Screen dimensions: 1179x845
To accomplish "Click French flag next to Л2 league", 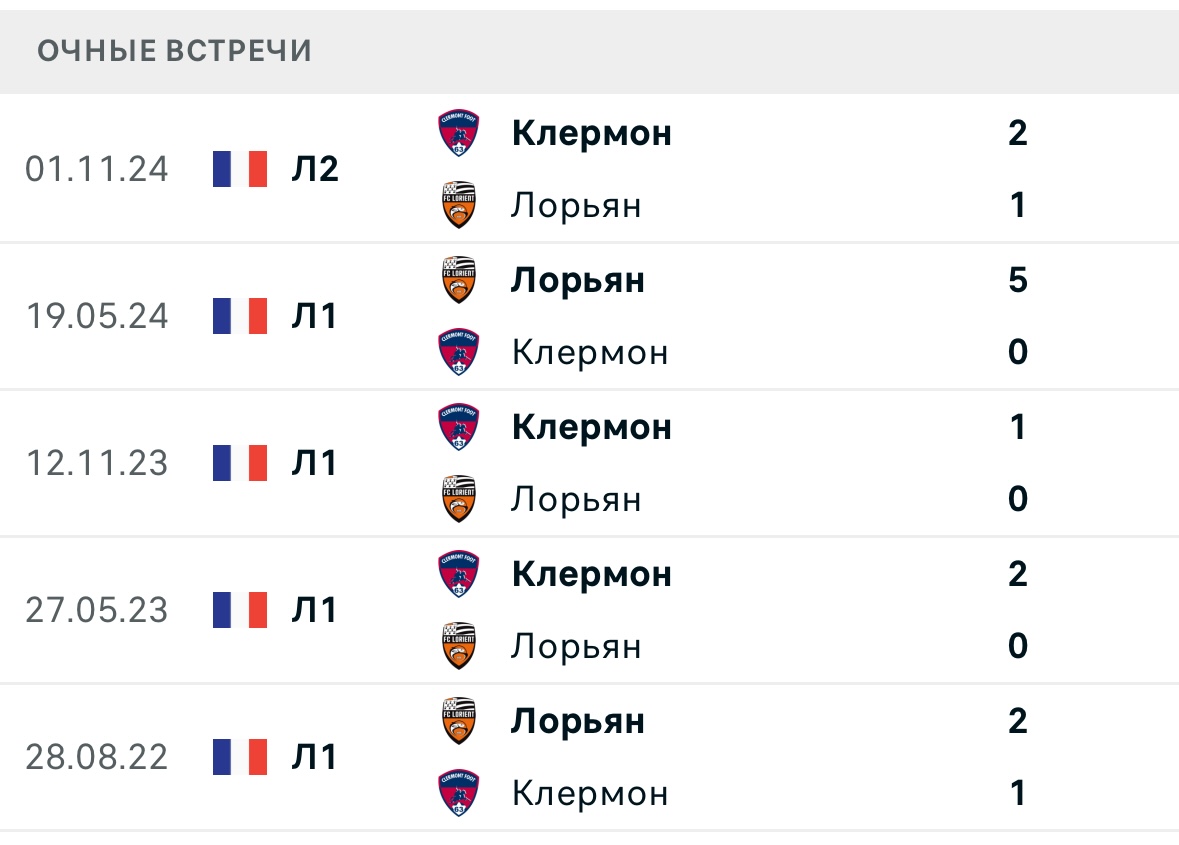I will [x=240, y=169].
